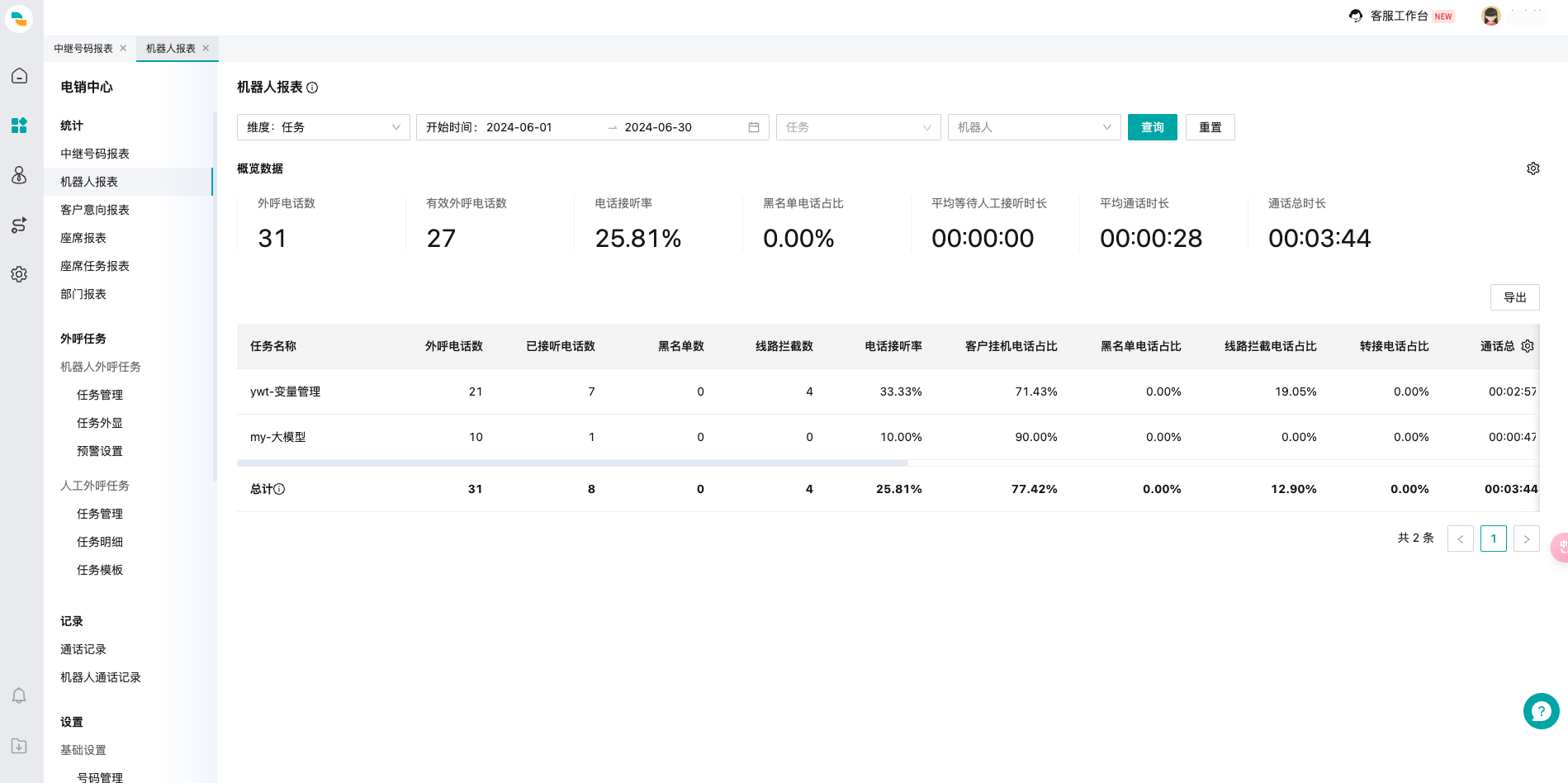
Task: Open 通话记录 in sidebar
Action: pyautogui.click(x=83, y=649)
